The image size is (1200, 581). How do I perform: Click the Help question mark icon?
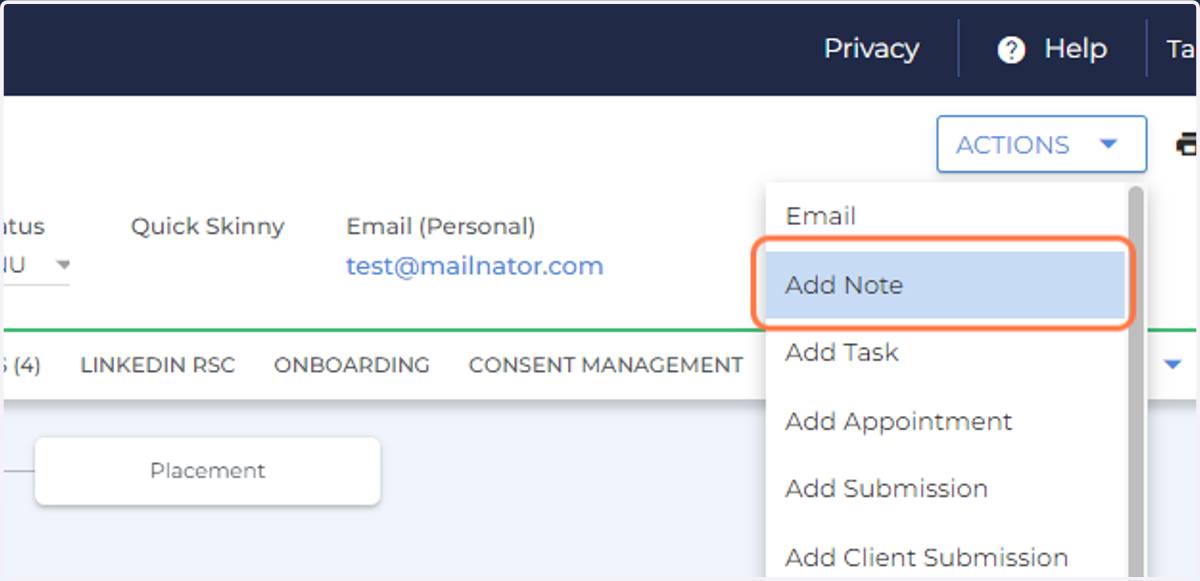click(x=1011, y=50)
